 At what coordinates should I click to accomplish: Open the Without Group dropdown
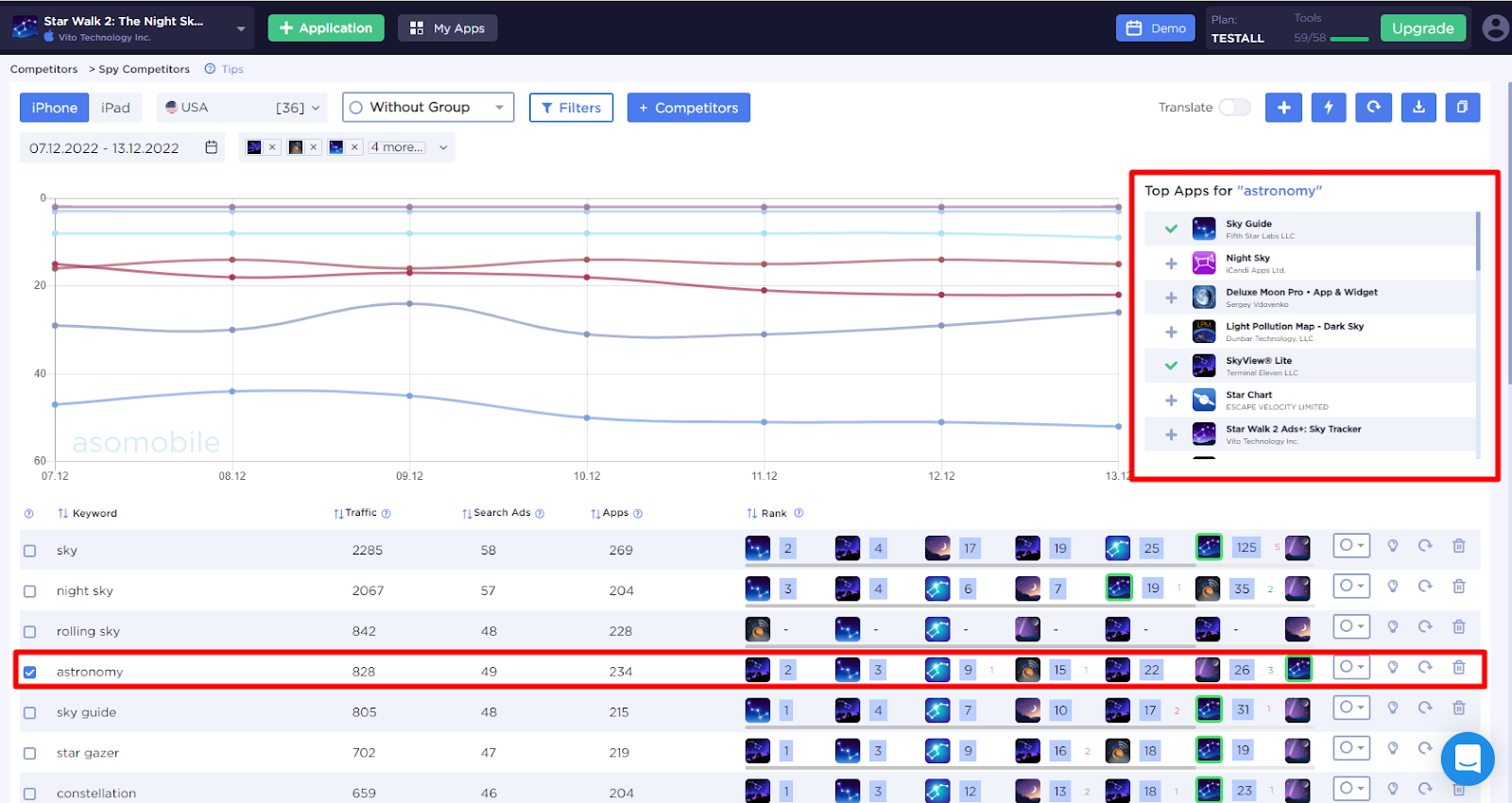coord(428,108)
